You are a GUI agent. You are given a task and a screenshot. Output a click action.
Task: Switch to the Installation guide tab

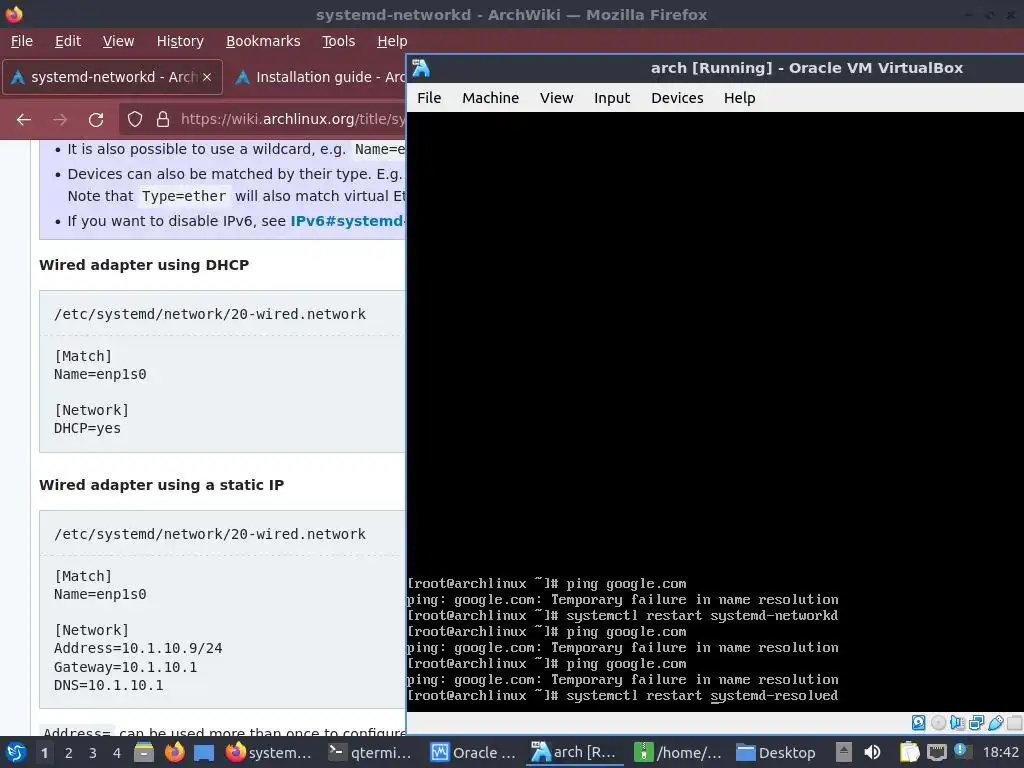[x=320, y=77]
